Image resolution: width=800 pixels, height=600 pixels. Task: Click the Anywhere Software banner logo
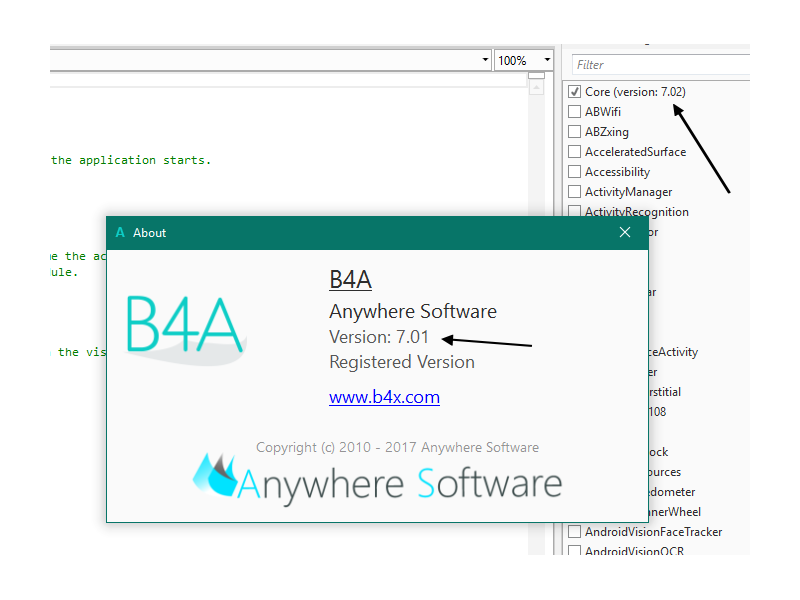[x=378, y=480]
